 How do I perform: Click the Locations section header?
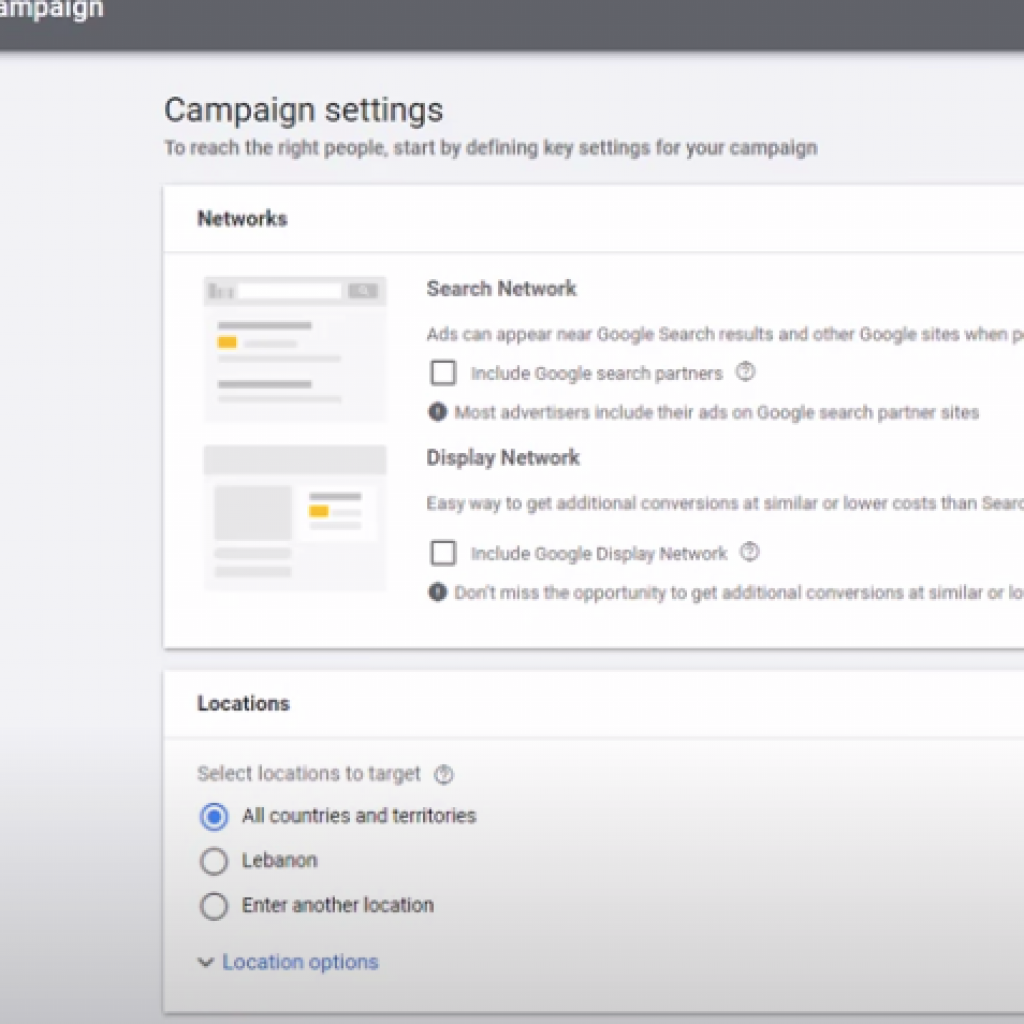(243, 703)
